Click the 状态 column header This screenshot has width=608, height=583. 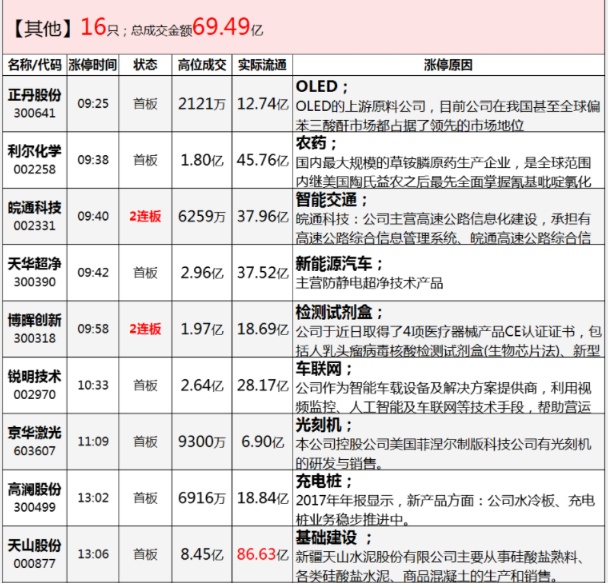(145, 65)
